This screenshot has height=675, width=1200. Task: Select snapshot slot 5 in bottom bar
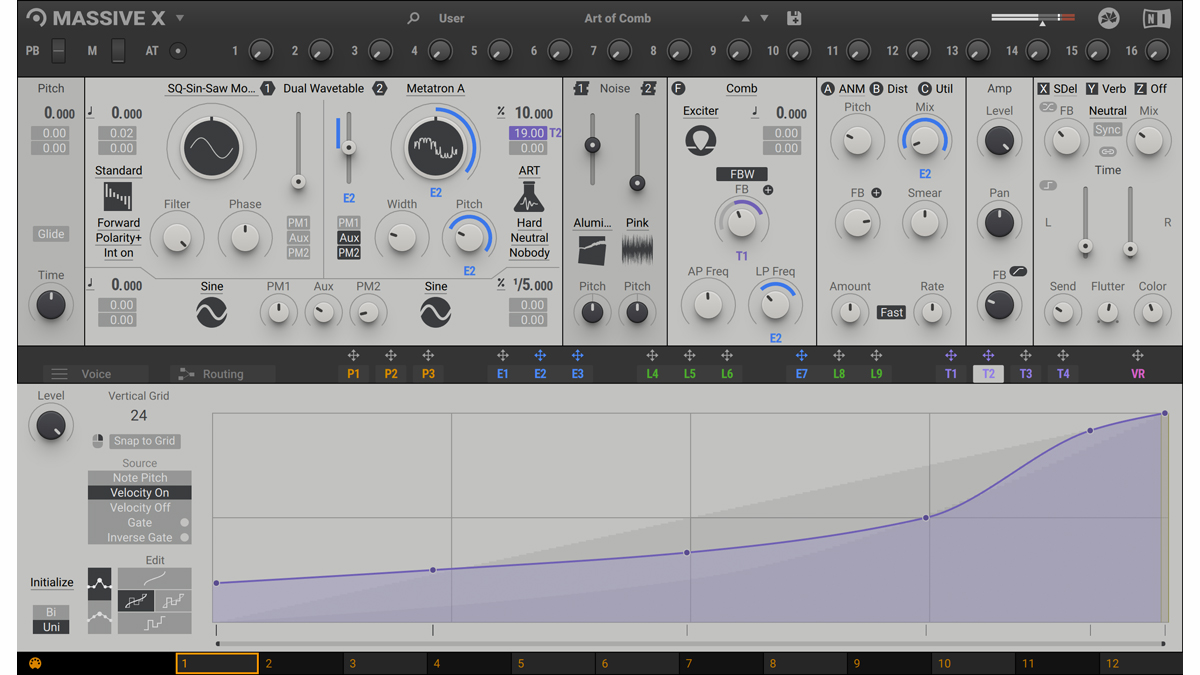click(554, 663)
